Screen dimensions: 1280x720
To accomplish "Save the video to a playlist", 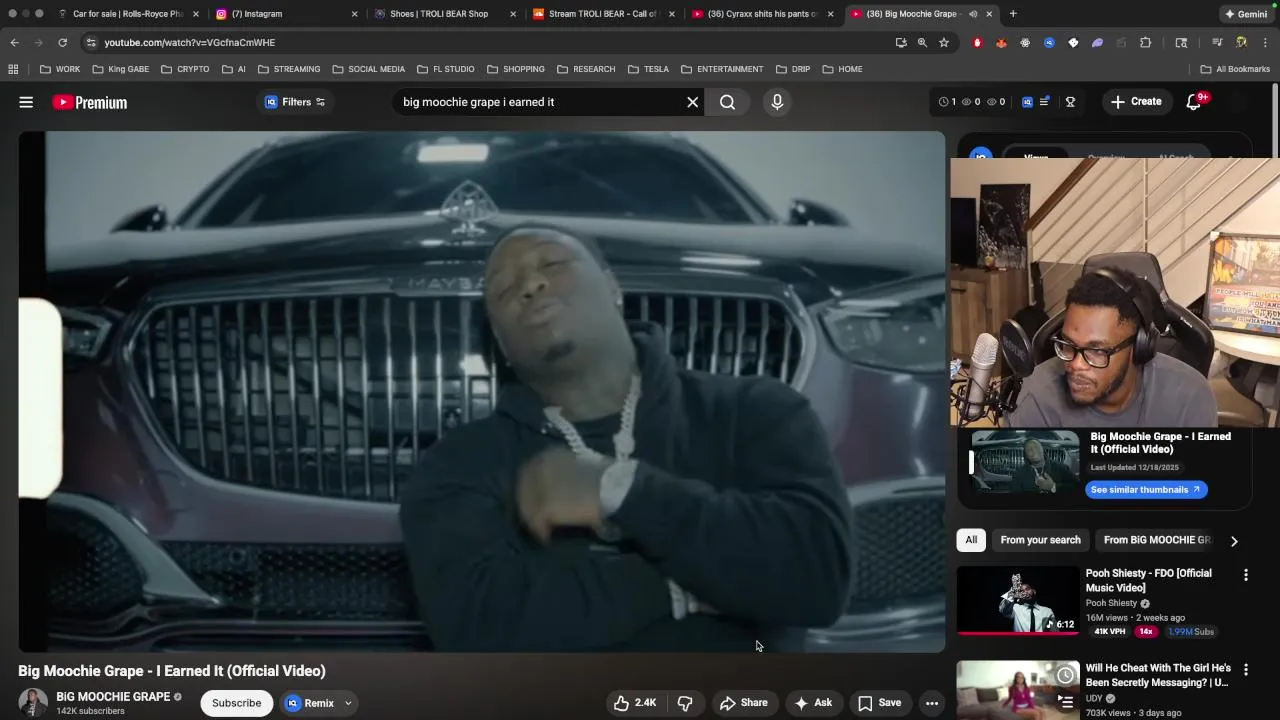I will [x=880, y=703].
